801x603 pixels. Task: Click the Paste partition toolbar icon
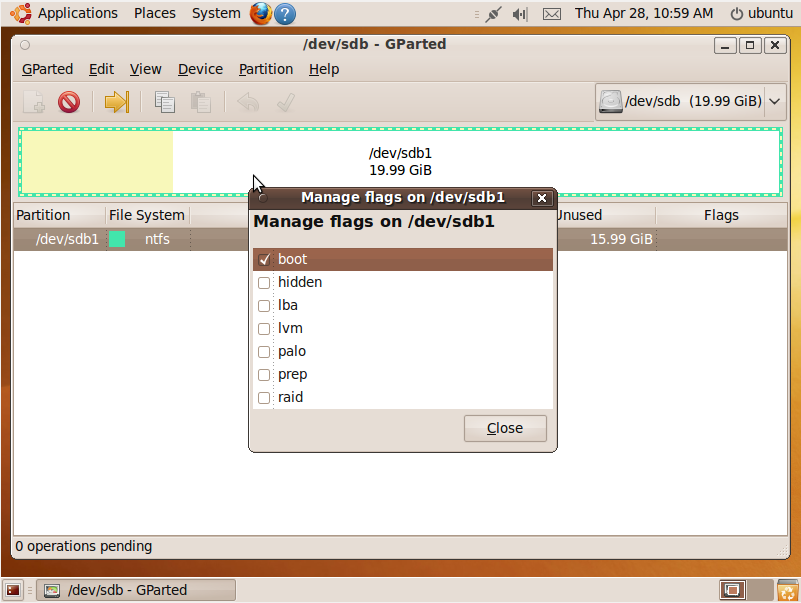point(201,102)
